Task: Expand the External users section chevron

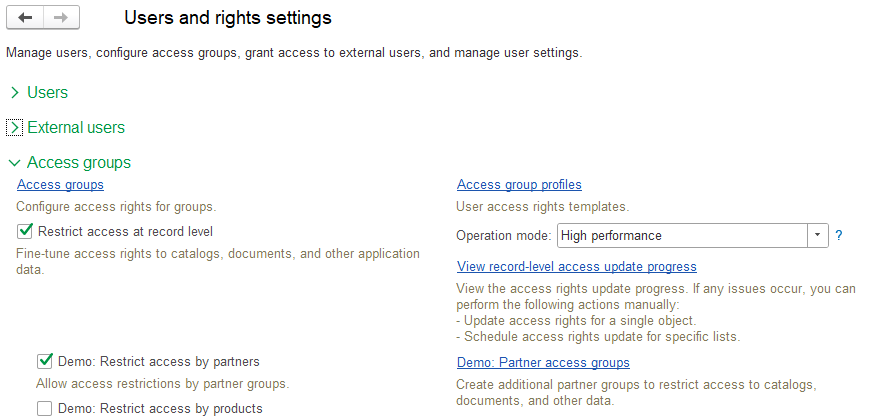Action: (15, 128)
